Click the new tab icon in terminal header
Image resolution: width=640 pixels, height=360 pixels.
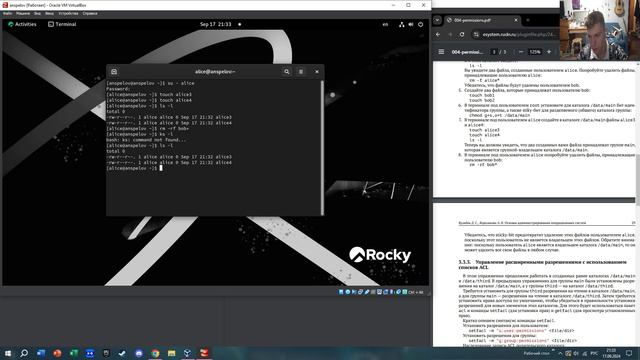click(x=114, y=71)
